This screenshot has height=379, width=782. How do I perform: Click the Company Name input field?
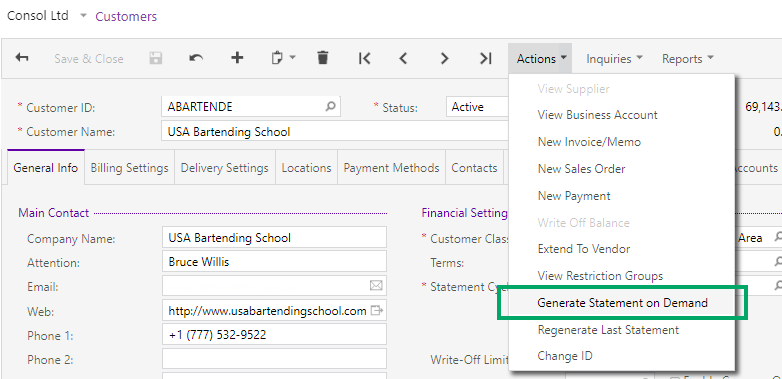[x=274, y=237]
